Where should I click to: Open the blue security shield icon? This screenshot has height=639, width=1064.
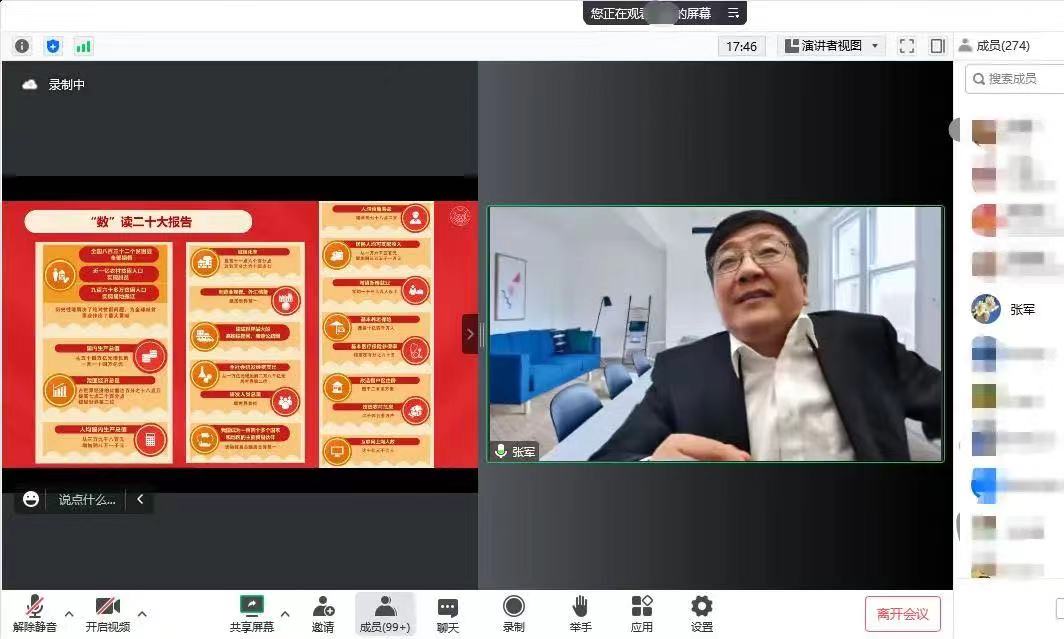click(53, 46)
